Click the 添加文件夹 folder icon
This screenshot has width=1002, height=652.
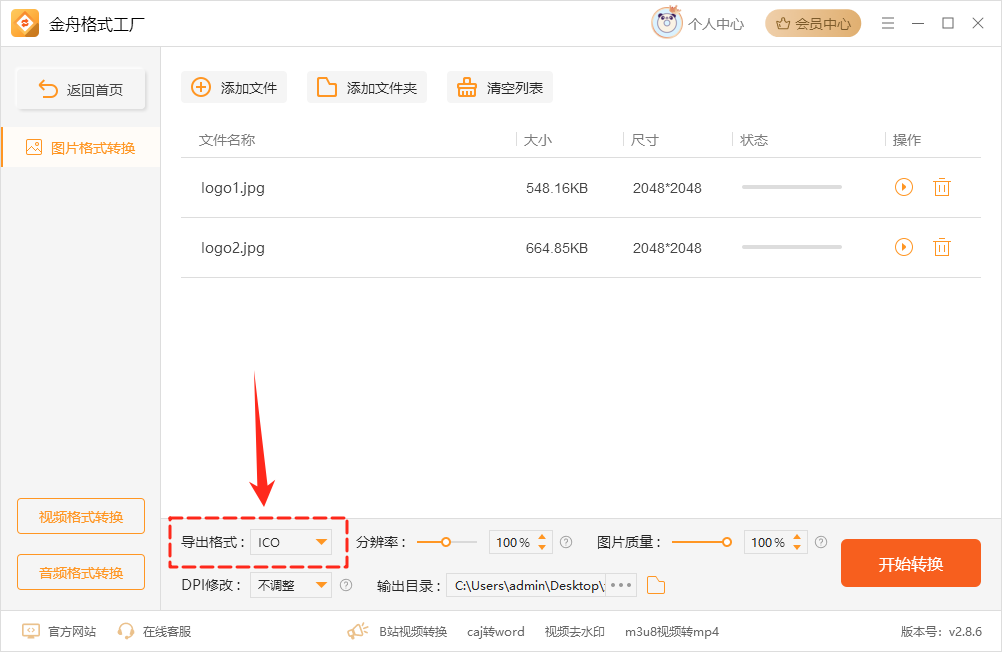(x=326, y=87)
